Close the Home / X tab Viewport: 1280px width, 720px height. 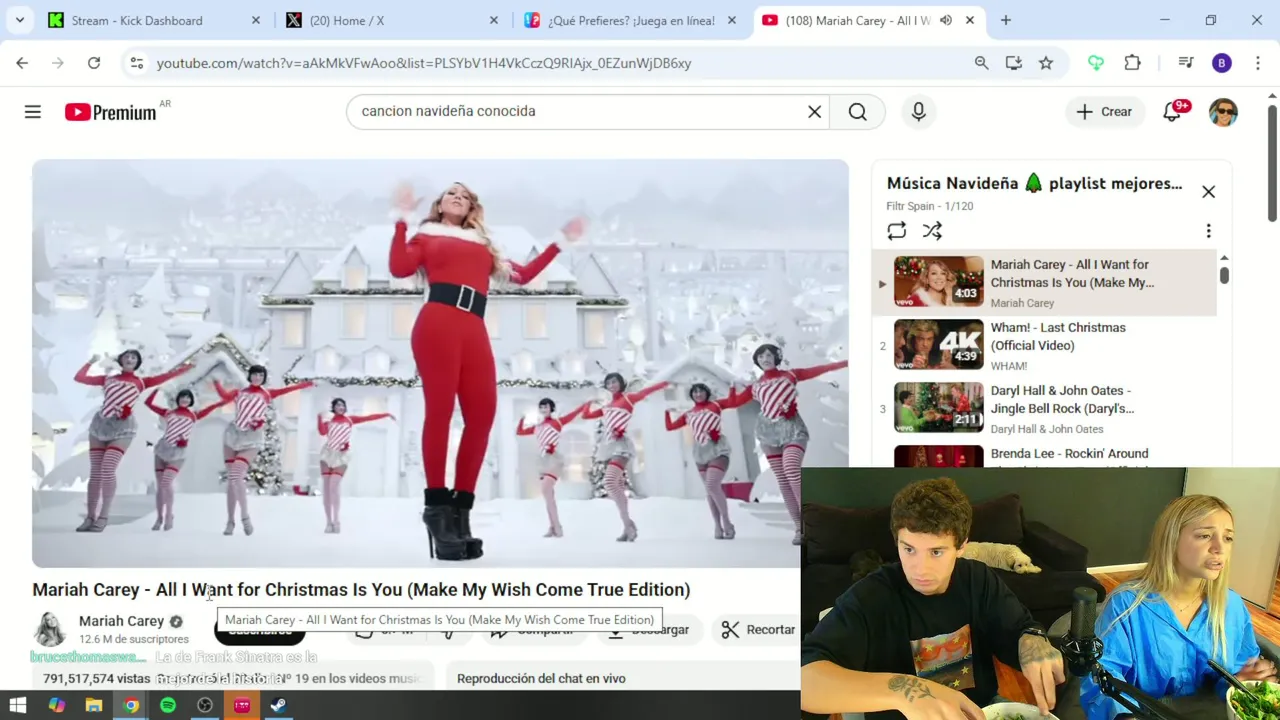[x=494, y=20]
